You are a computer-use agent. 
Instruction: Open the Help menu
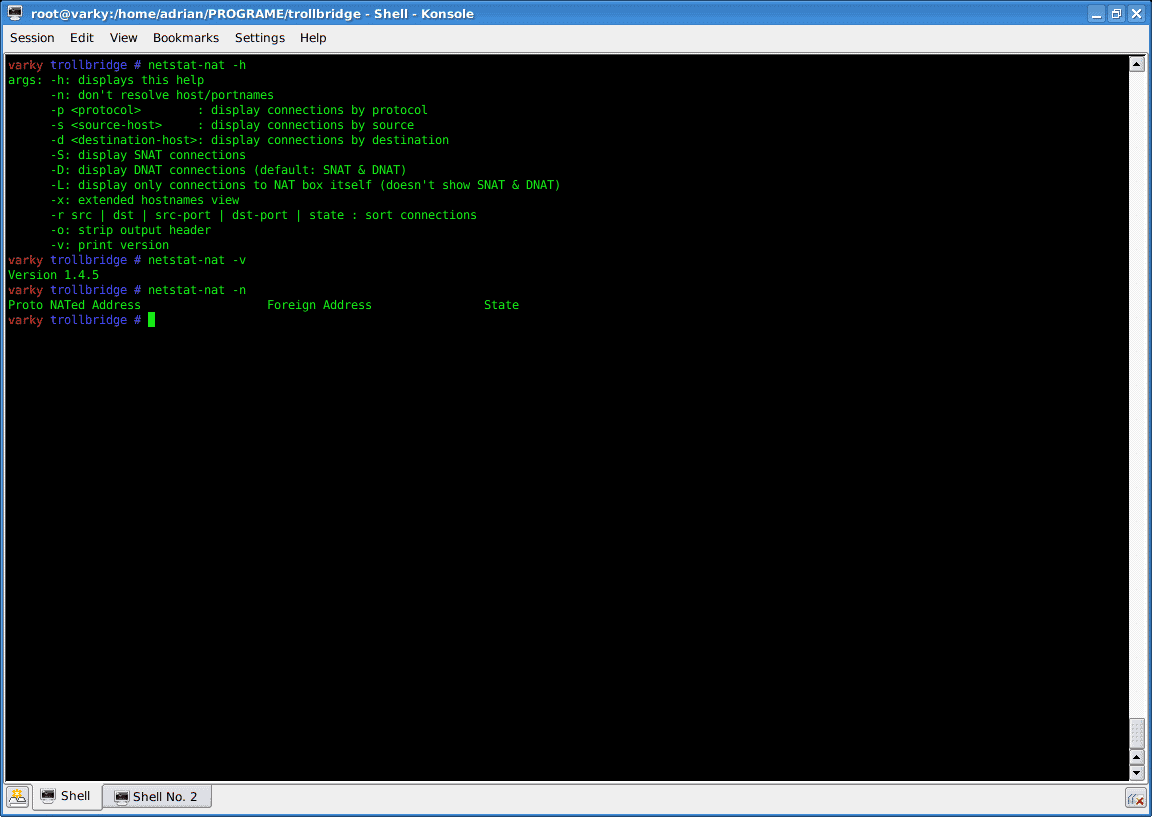[x=313, y=38]
